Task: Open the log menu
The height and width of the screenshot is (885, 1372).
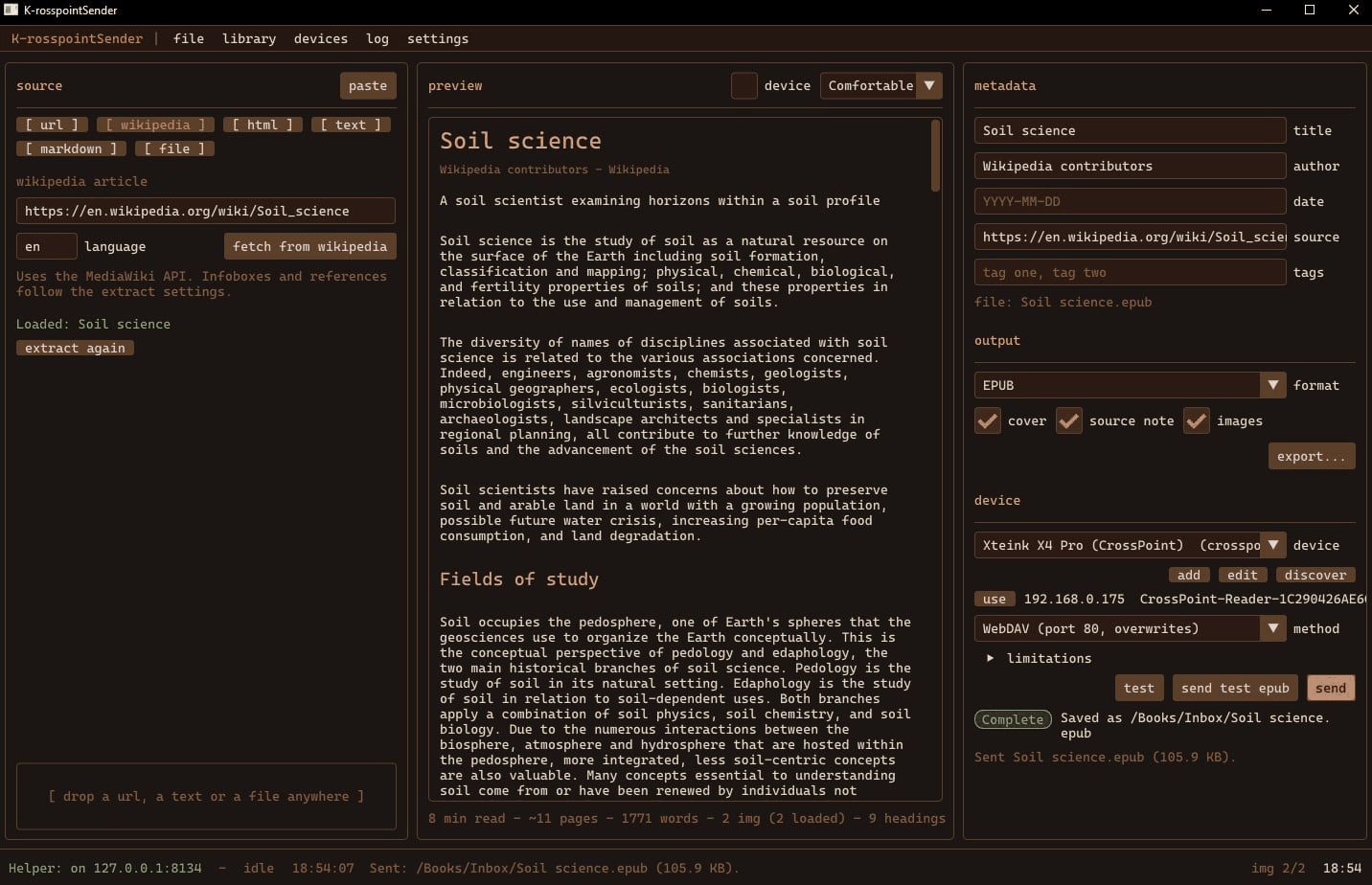Action: [377, 38]
